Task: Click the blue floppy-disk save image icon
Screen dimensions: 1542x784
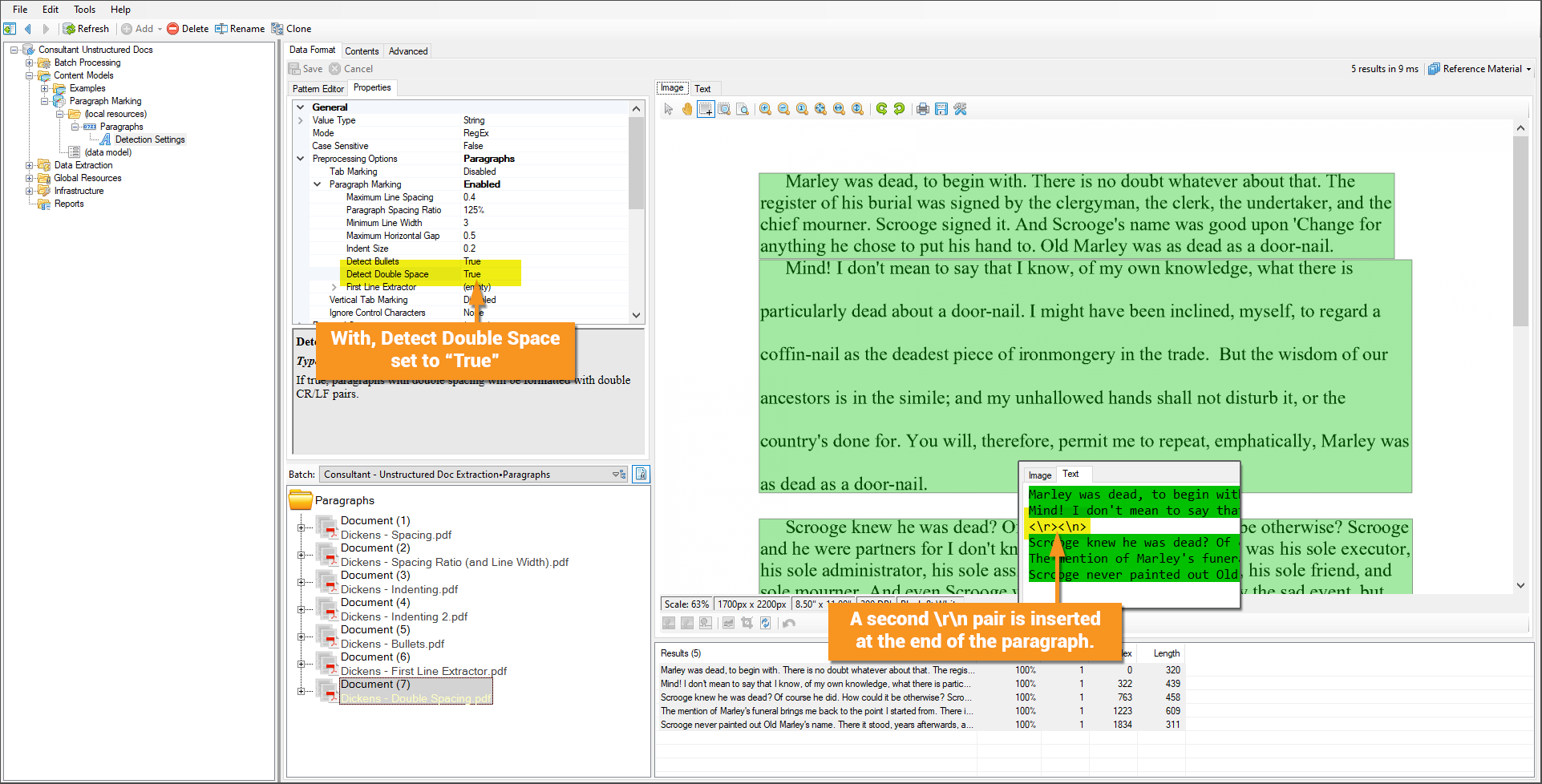Action: 941,109
